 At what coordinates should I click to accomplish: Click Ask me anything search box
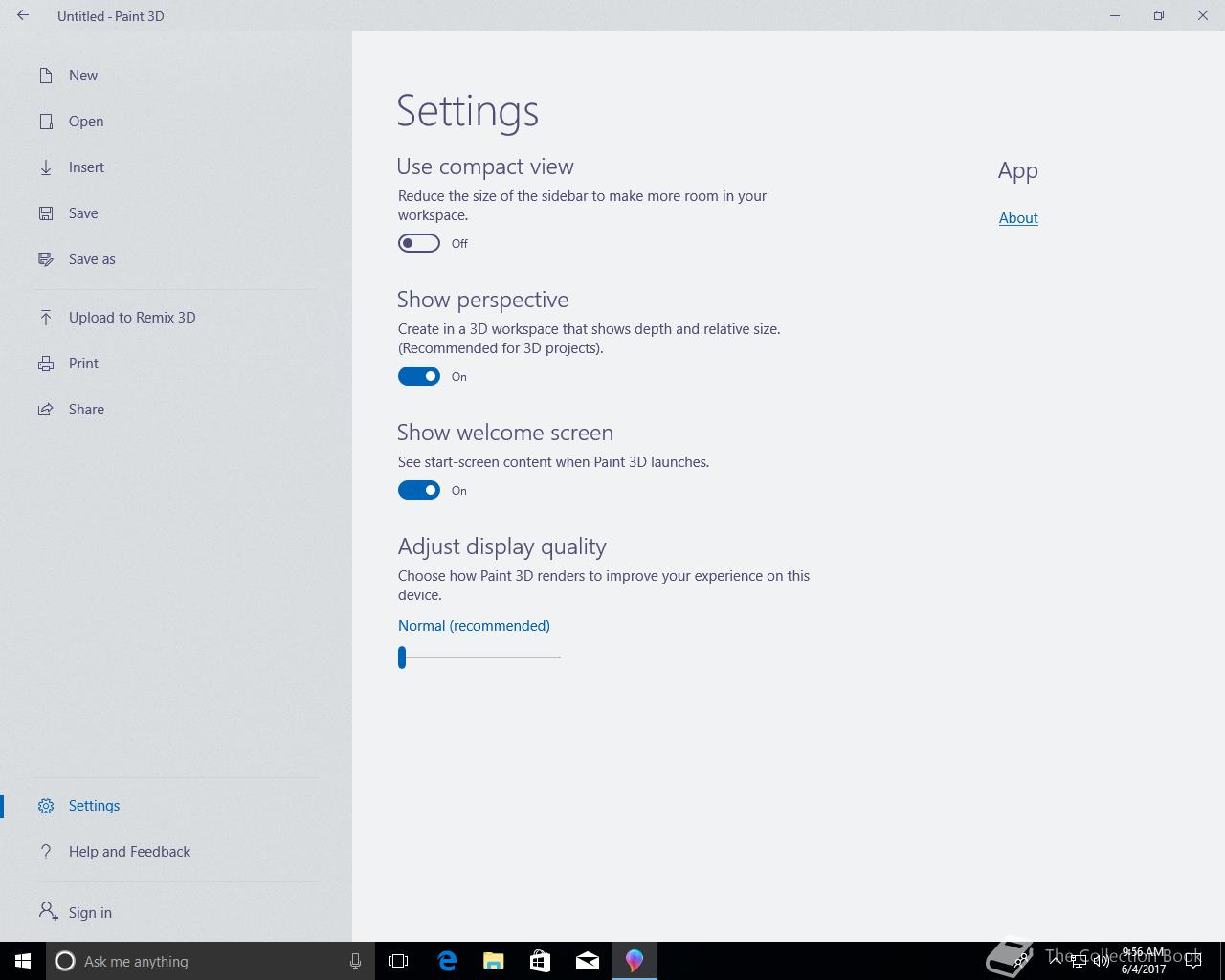(209, 961)
